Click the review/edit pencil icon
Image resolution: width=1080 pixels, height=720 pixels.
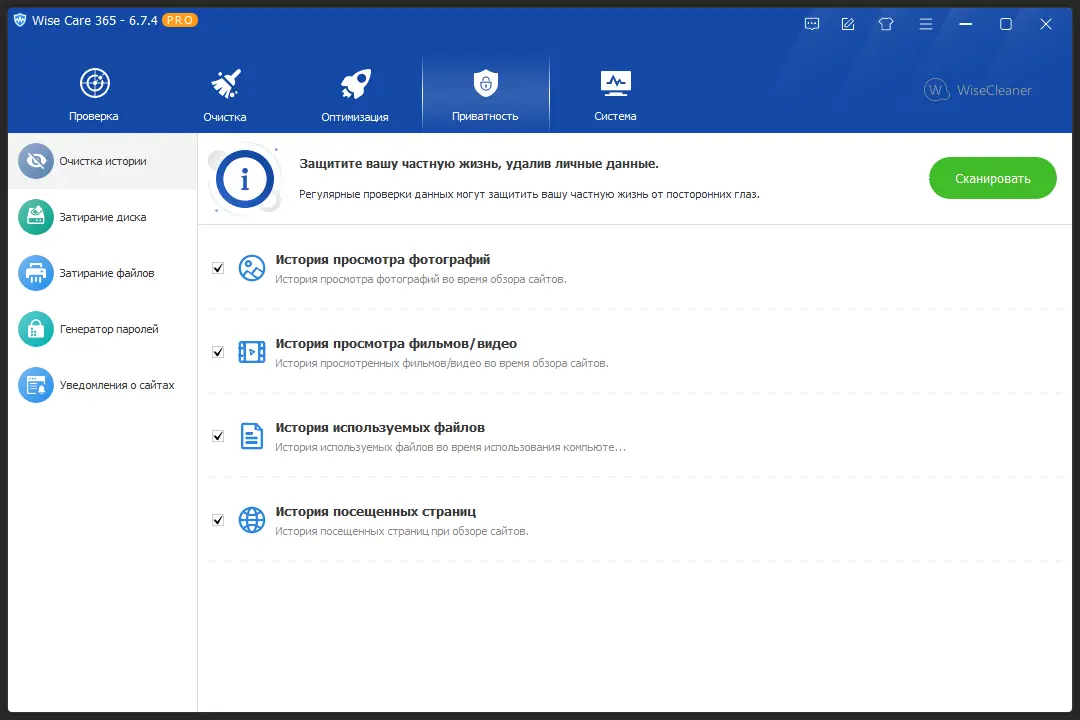[847, 23]
